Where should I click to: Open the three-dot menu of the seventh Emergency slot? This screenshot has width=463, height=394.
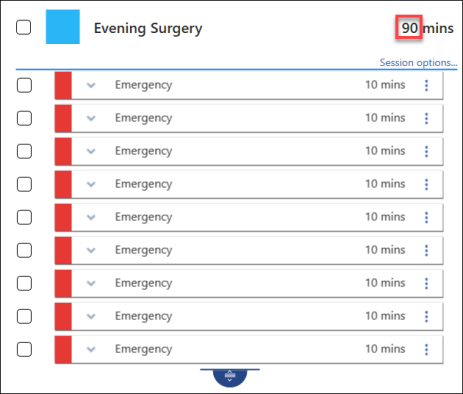point(426,283)
